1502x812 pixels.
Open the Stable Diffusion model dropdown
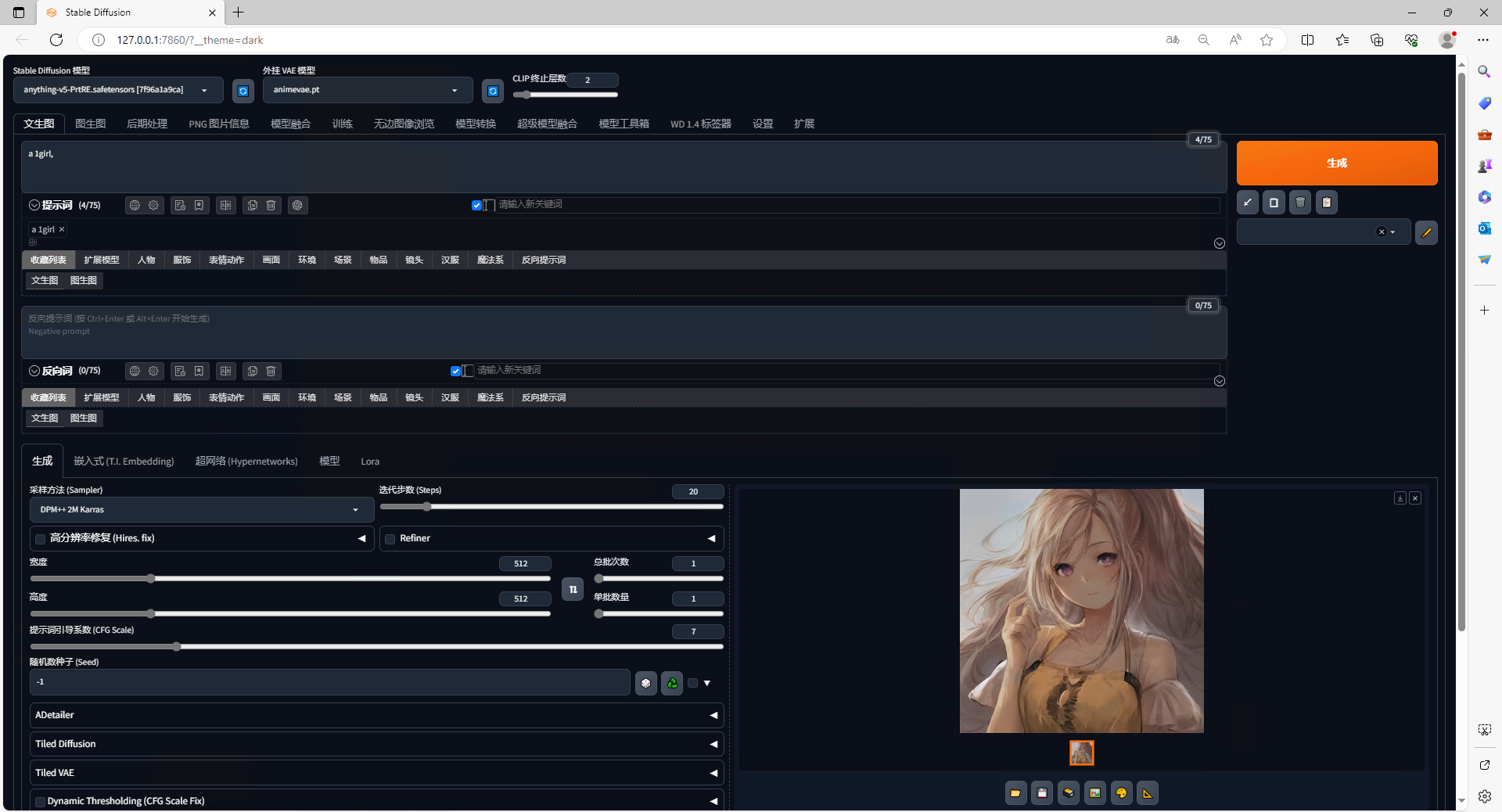point(118,91)
